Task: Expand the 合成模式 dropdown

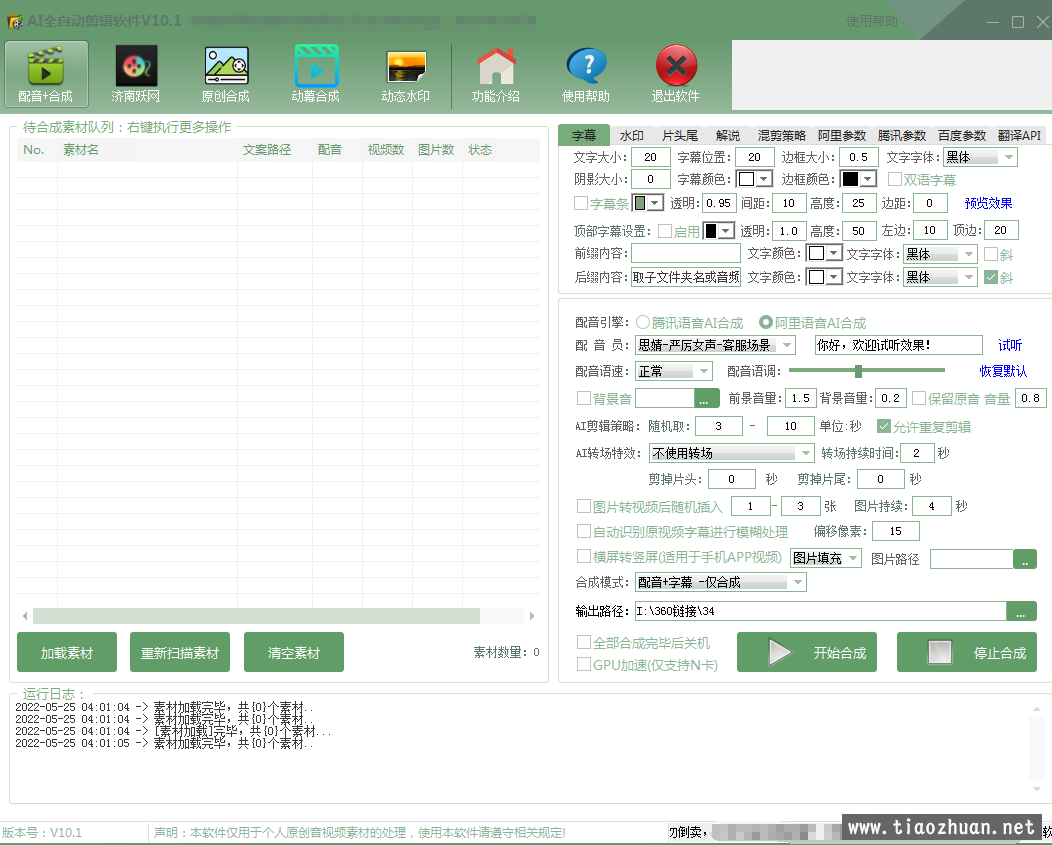Action: [721, 582]
